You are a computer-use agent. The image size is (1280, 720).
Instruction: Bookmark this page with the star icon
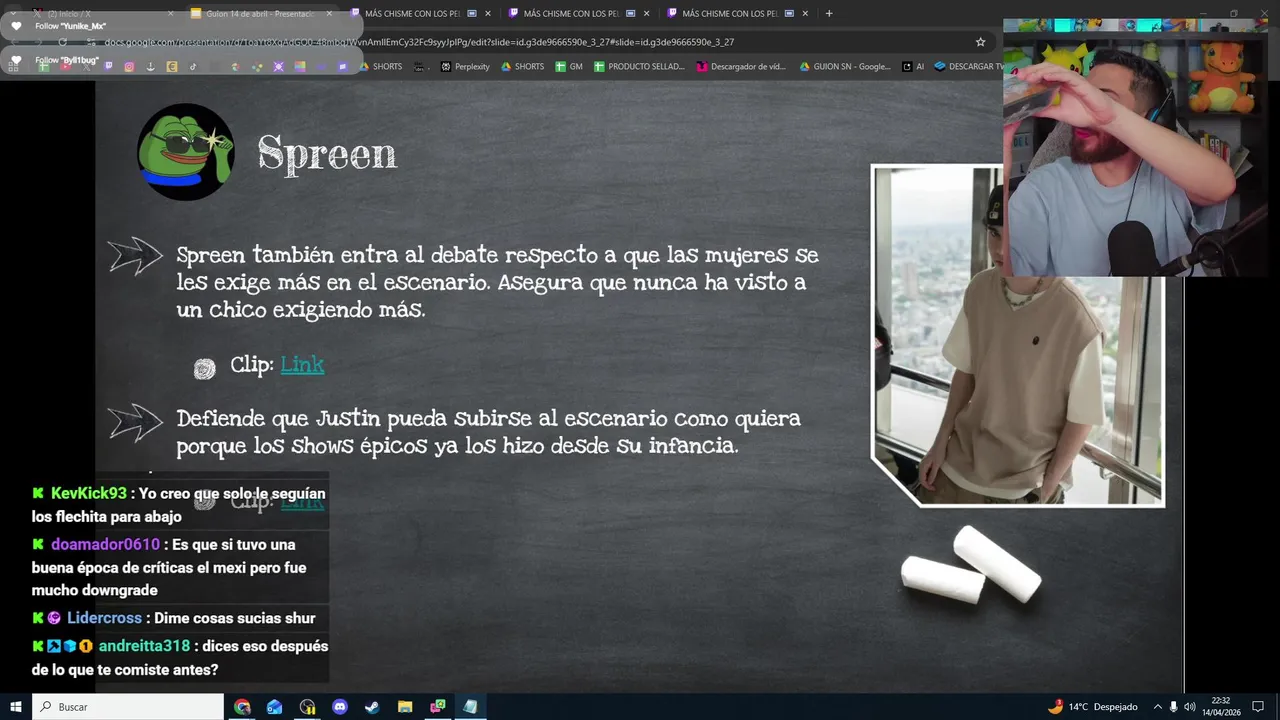[x=980, y=42]
